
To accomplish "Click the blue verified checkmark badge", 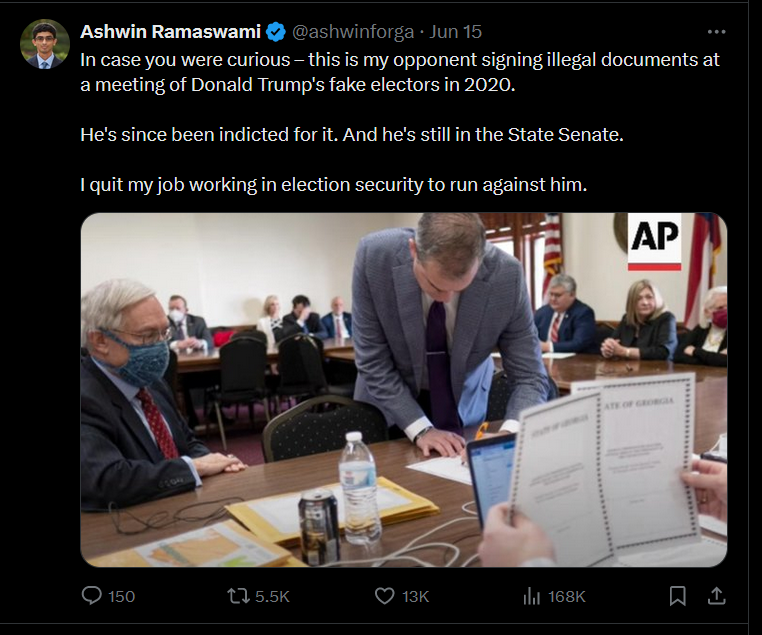I will pyautogui.click(x=277, y=31).
